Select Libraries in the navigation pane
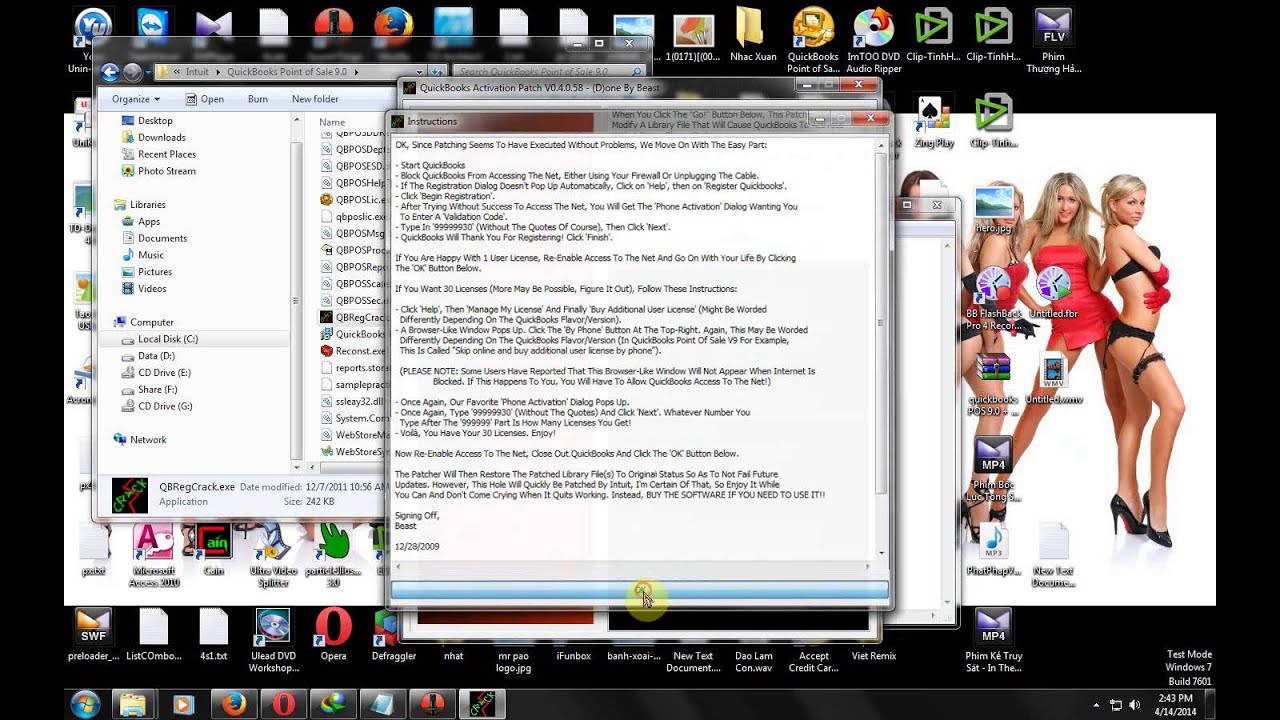The width and height of the screenshot is (1280, 720). coord(147,204)
